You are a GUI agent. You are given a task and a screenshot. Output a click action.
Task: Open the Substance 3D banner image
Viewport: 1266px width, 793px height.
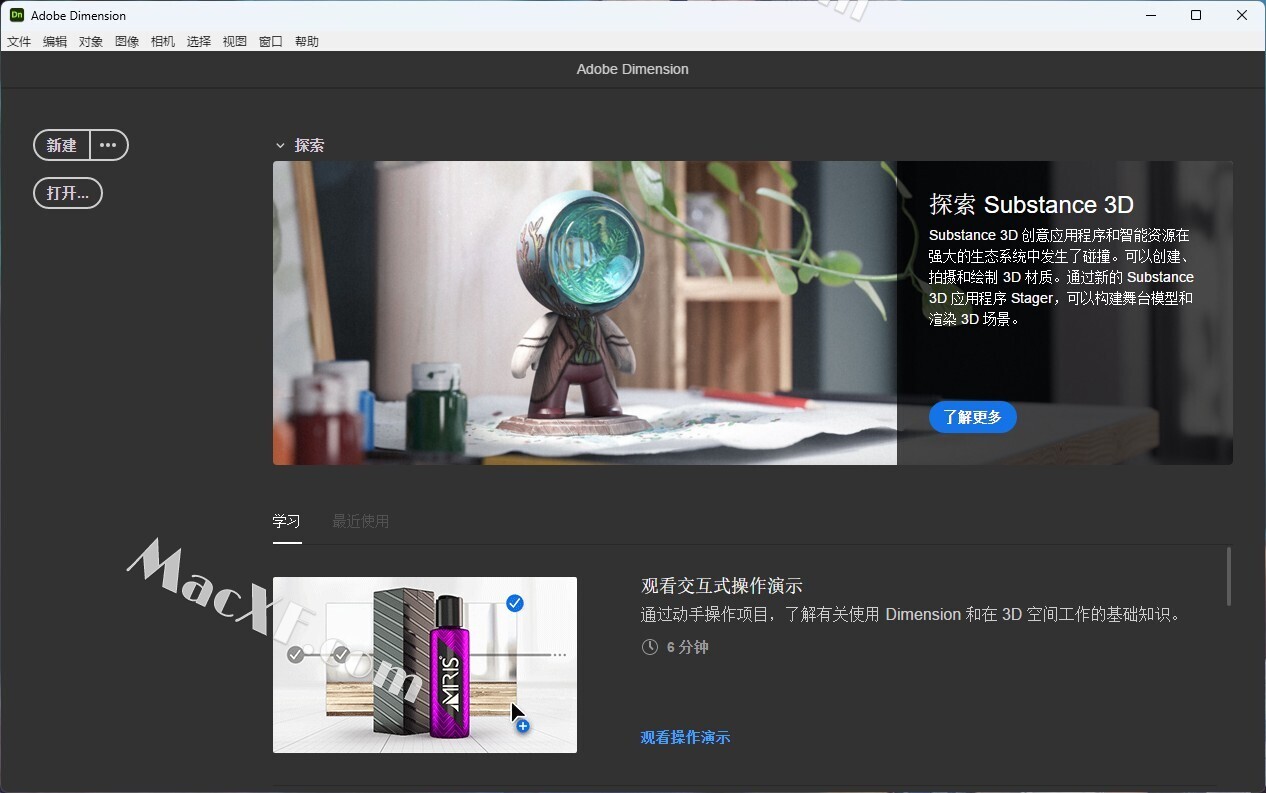coord(585,313)
